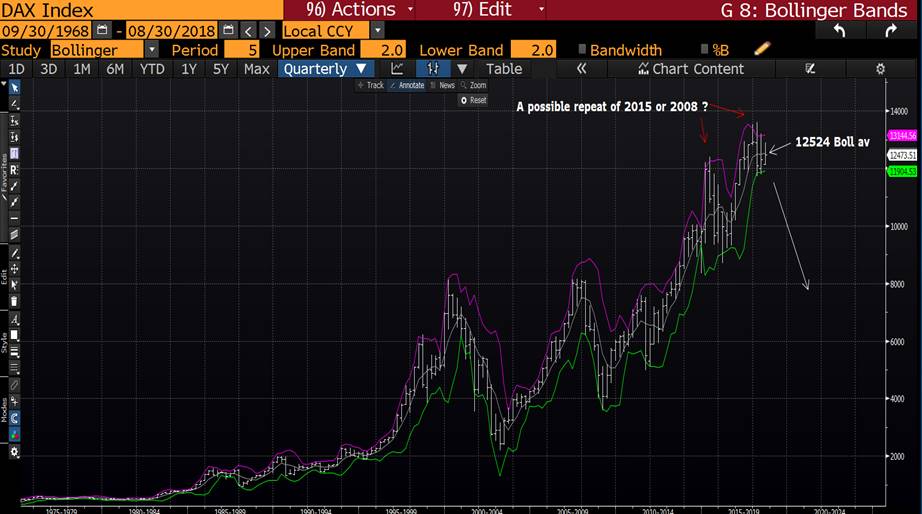Open chart settings gear at top right
The height and width of the screenshot is (514, 922).
tap(880, 69)
